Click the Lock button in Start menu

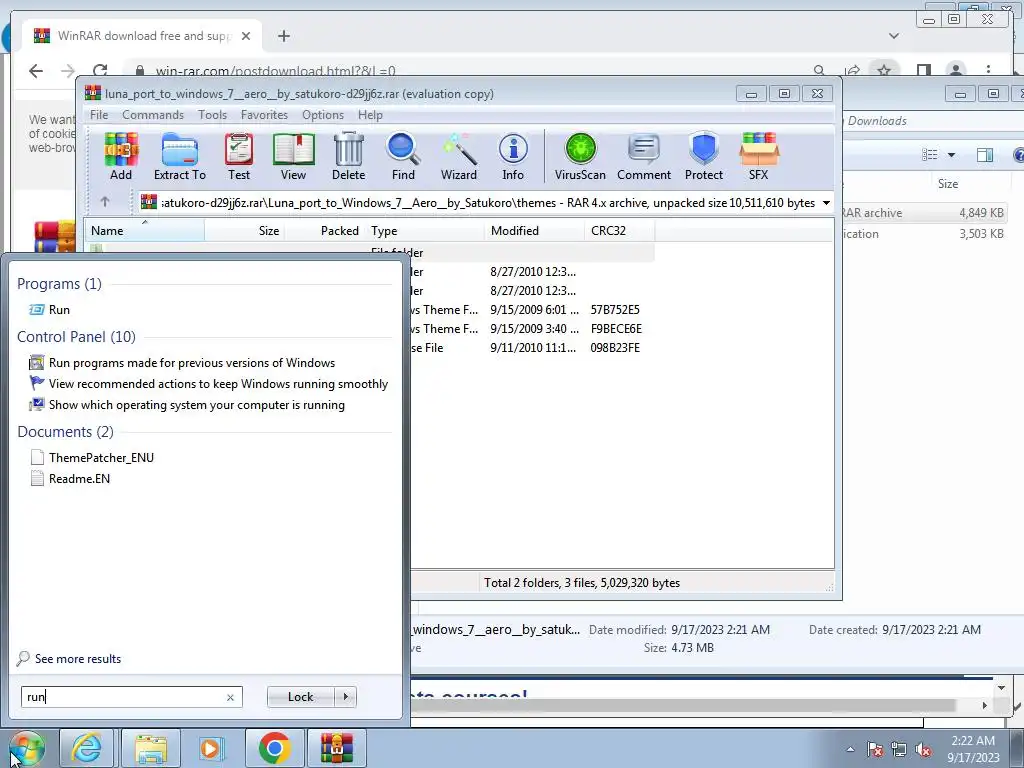300,697
